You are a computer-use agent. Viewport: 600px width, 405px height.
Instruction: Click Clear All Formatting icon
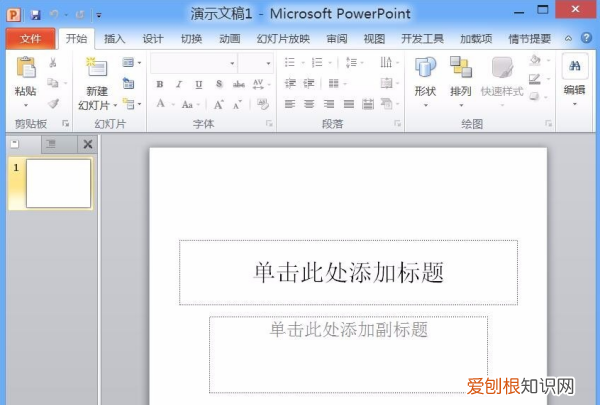click(x=263, y=104)
